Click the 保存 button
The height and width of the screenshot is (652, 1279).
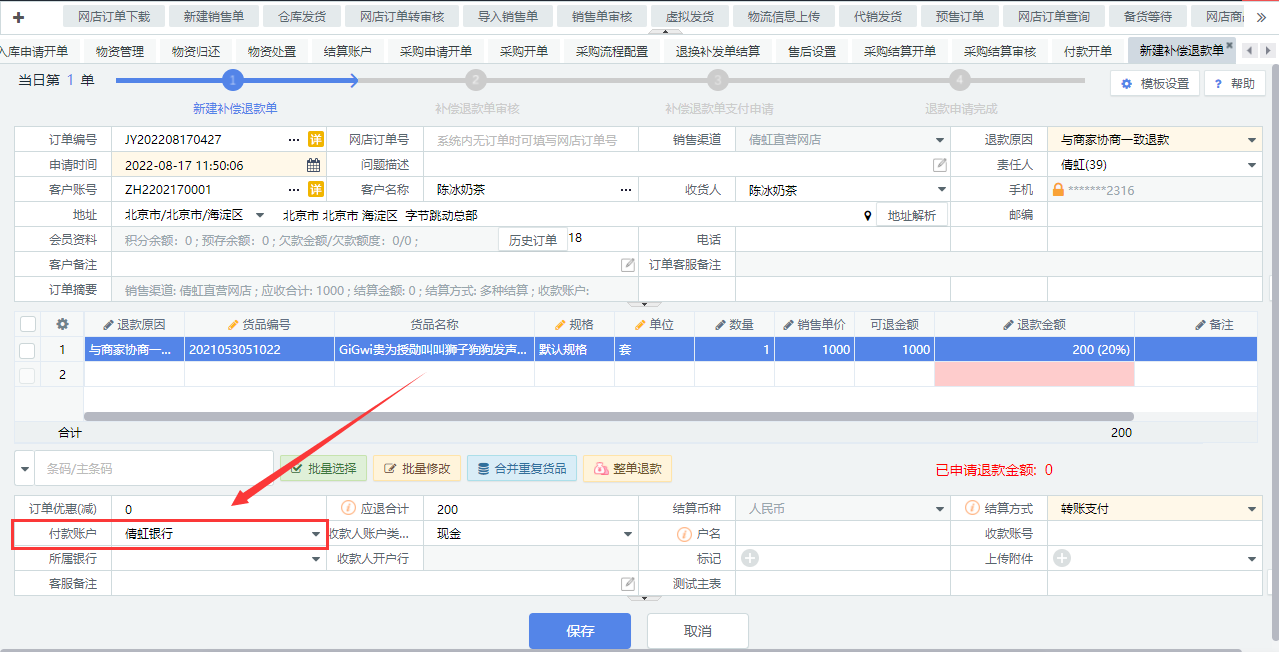point(580,631)
